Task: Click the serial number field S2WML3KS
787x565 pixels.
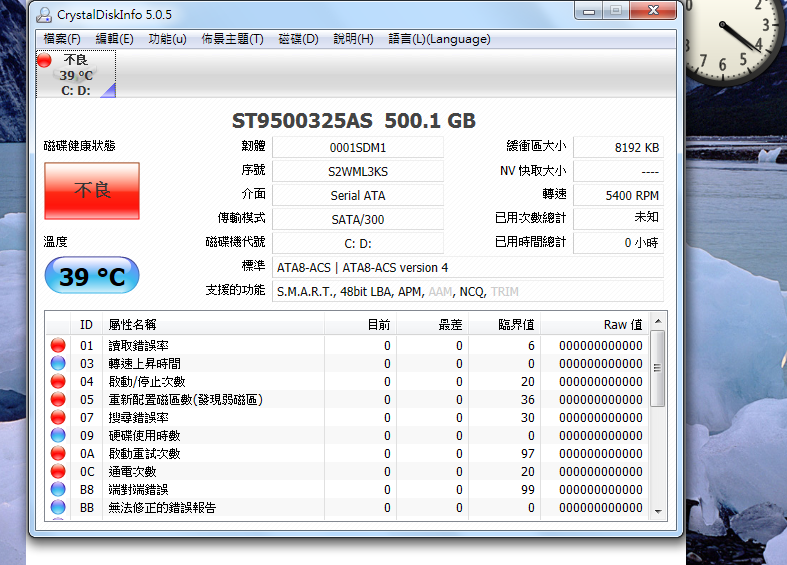Action: (x=358, y=172)
